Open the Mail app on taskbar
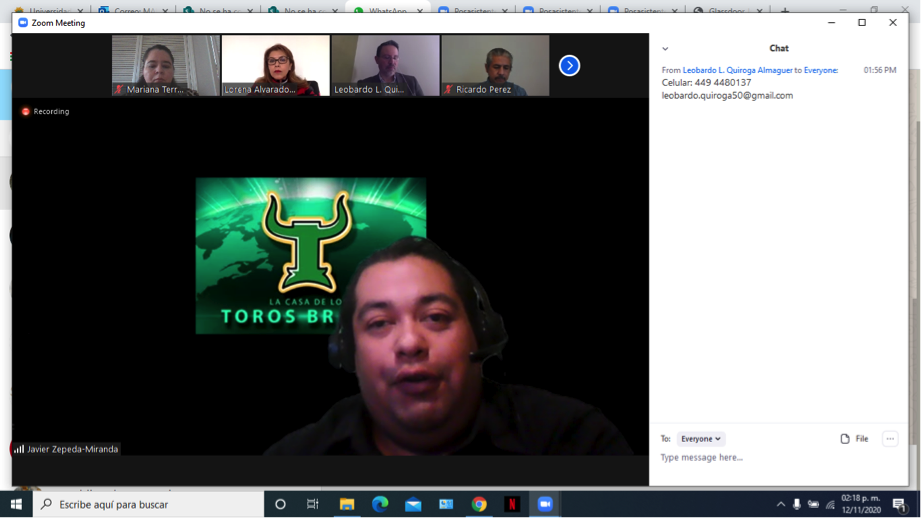Screen dimensions: 921x518 tap(413, 504)
